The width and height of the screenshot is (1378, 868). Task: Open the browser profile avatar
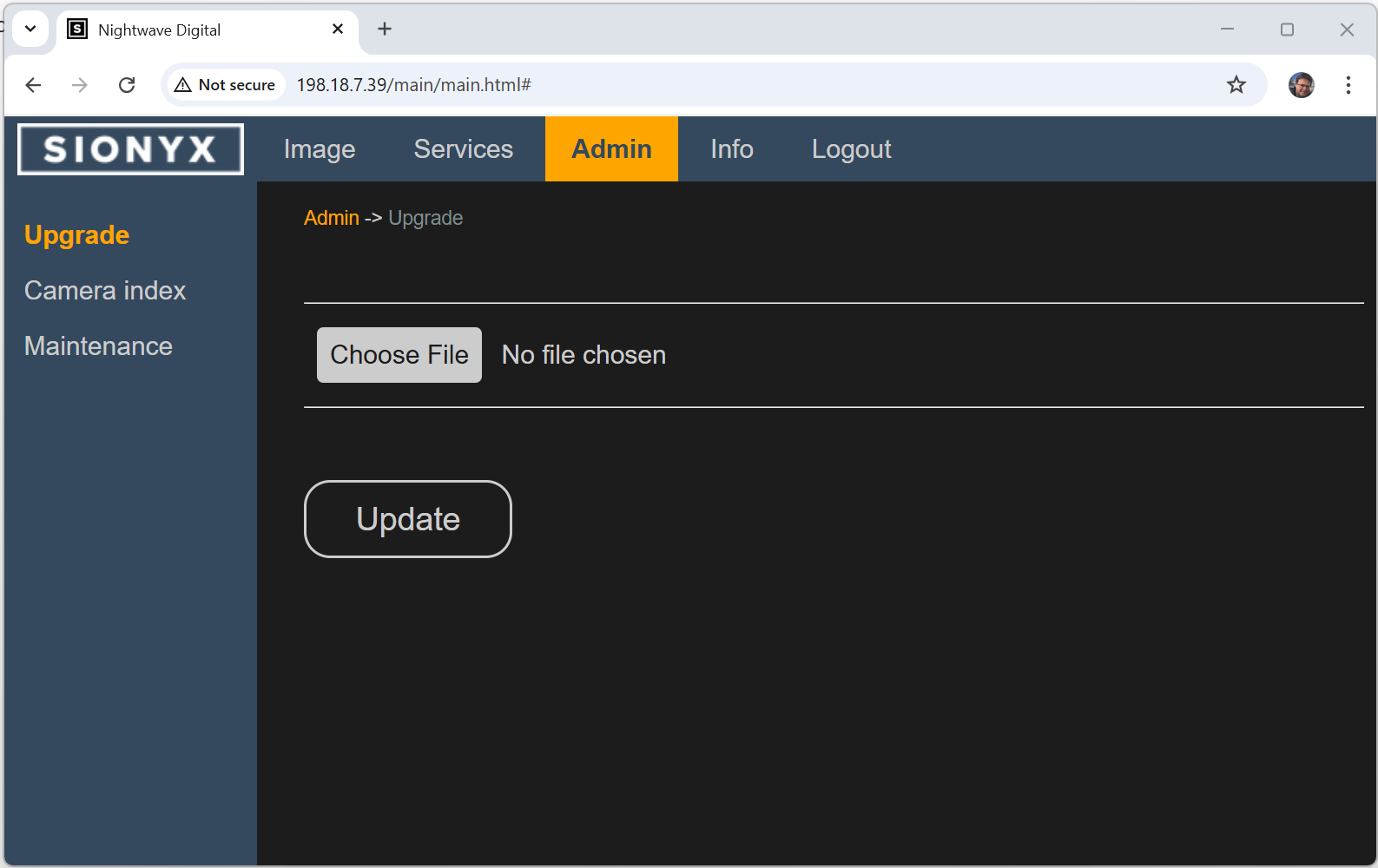coord(1301,85)
